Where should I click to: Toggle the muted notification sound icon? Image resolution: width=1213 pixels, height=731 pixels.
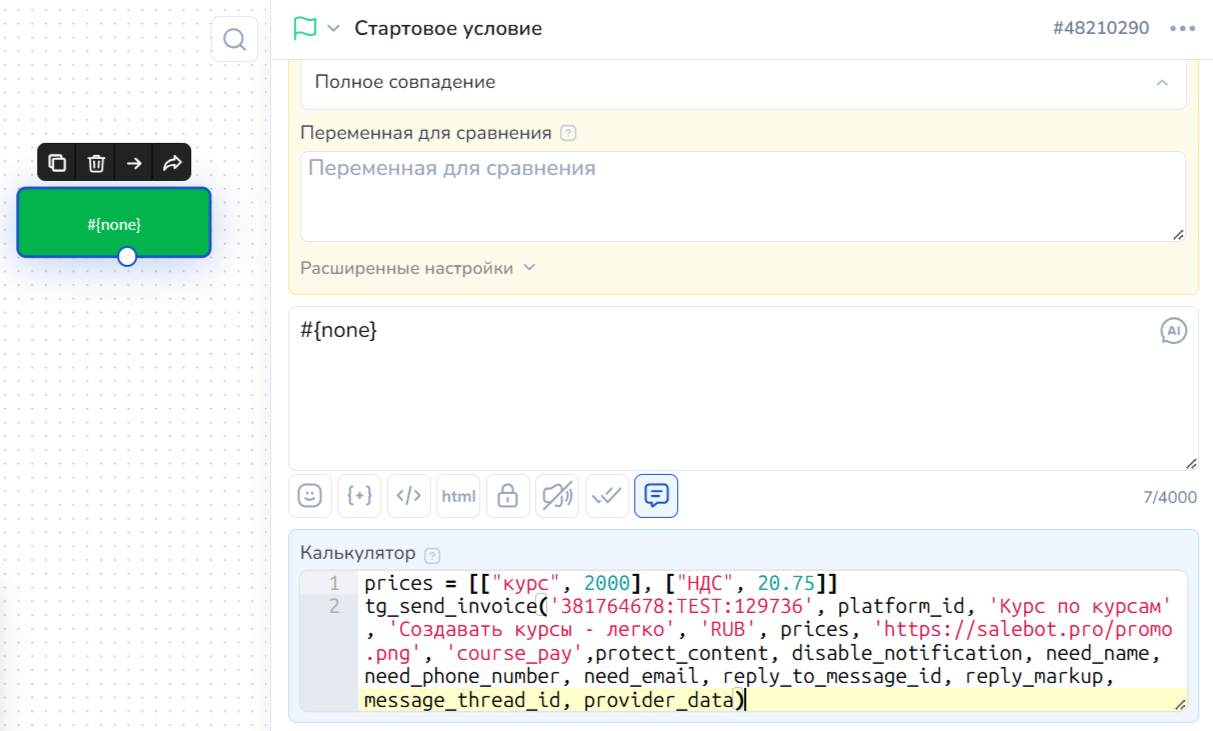click(x=557, y=496)
